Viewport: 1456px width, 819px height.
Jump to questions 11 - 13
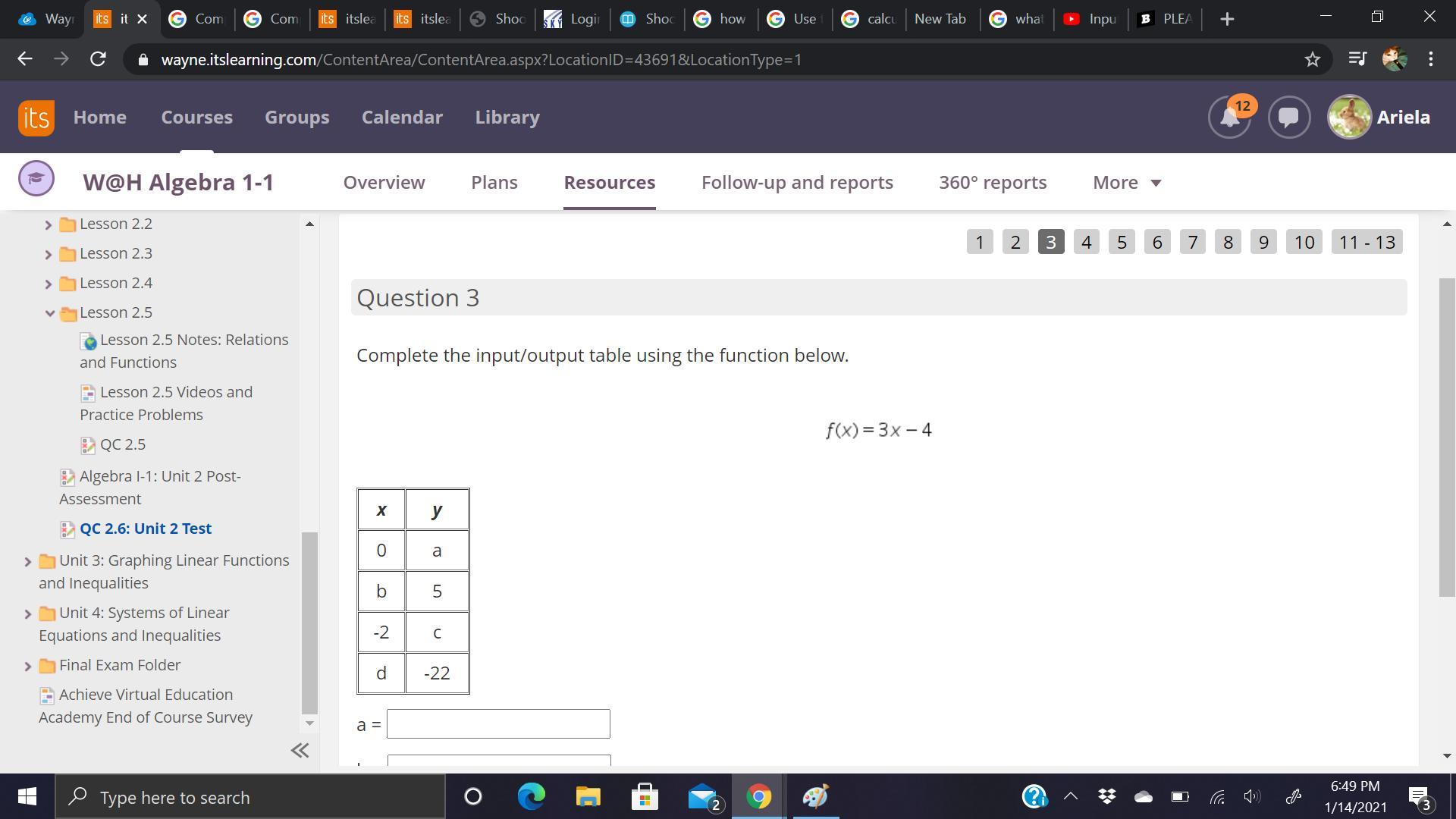click(1367, 242)
